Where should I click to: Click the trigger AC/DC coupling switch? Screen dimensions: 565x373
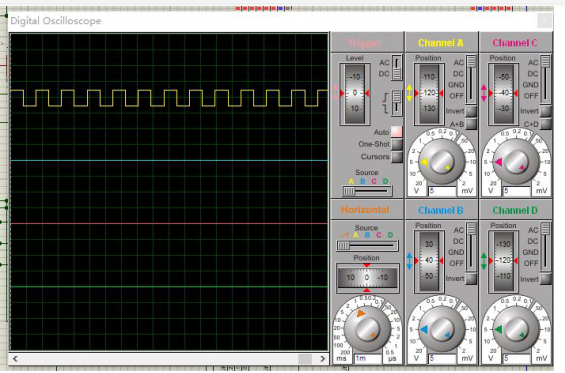click(x=397, y=68)
